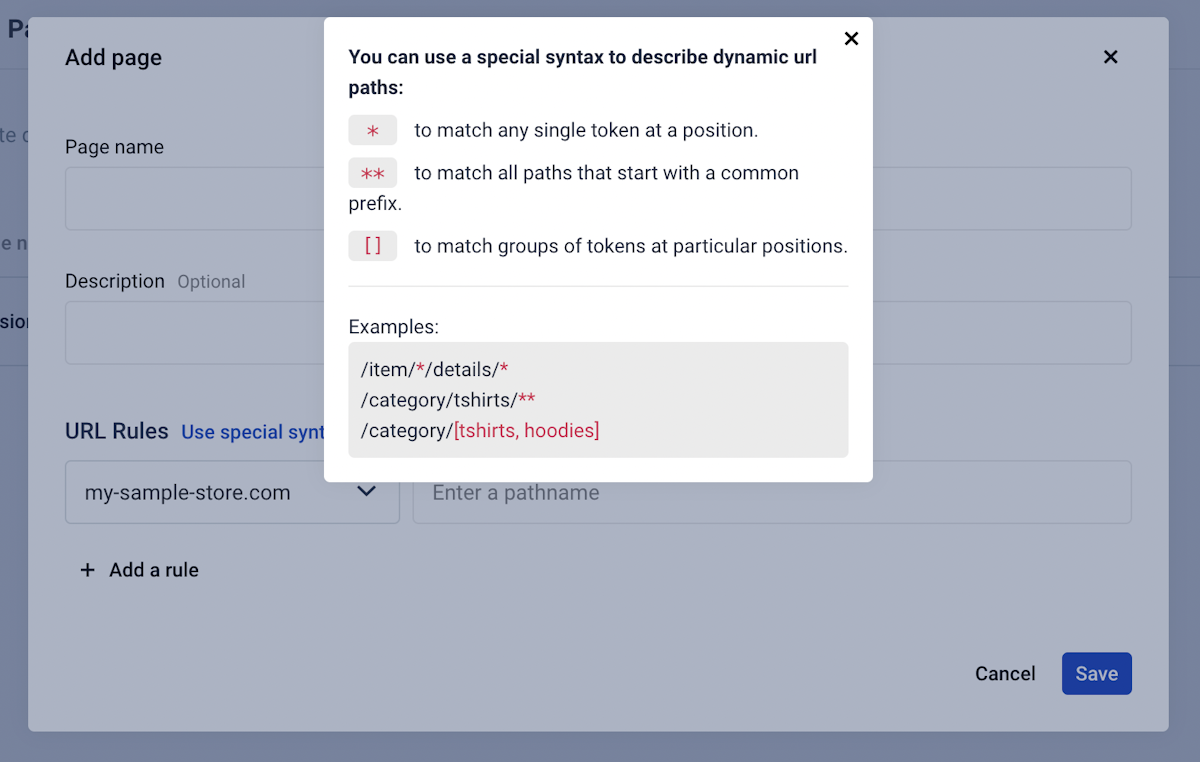Click into the Page name input
The width and height of the screenshot is (1200, 762).
point(190,199)
